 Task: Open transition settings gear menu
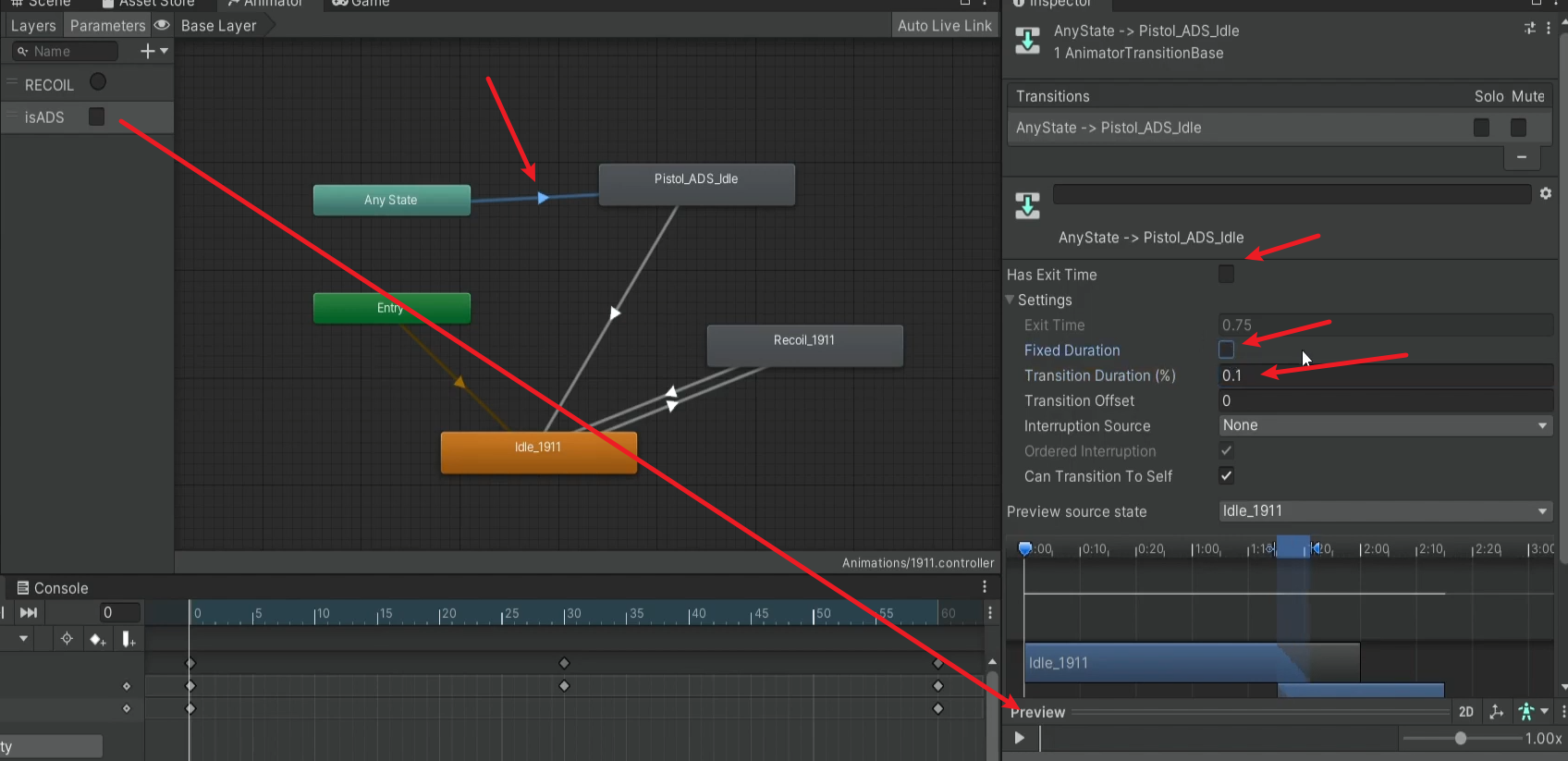coord(1546,193)
